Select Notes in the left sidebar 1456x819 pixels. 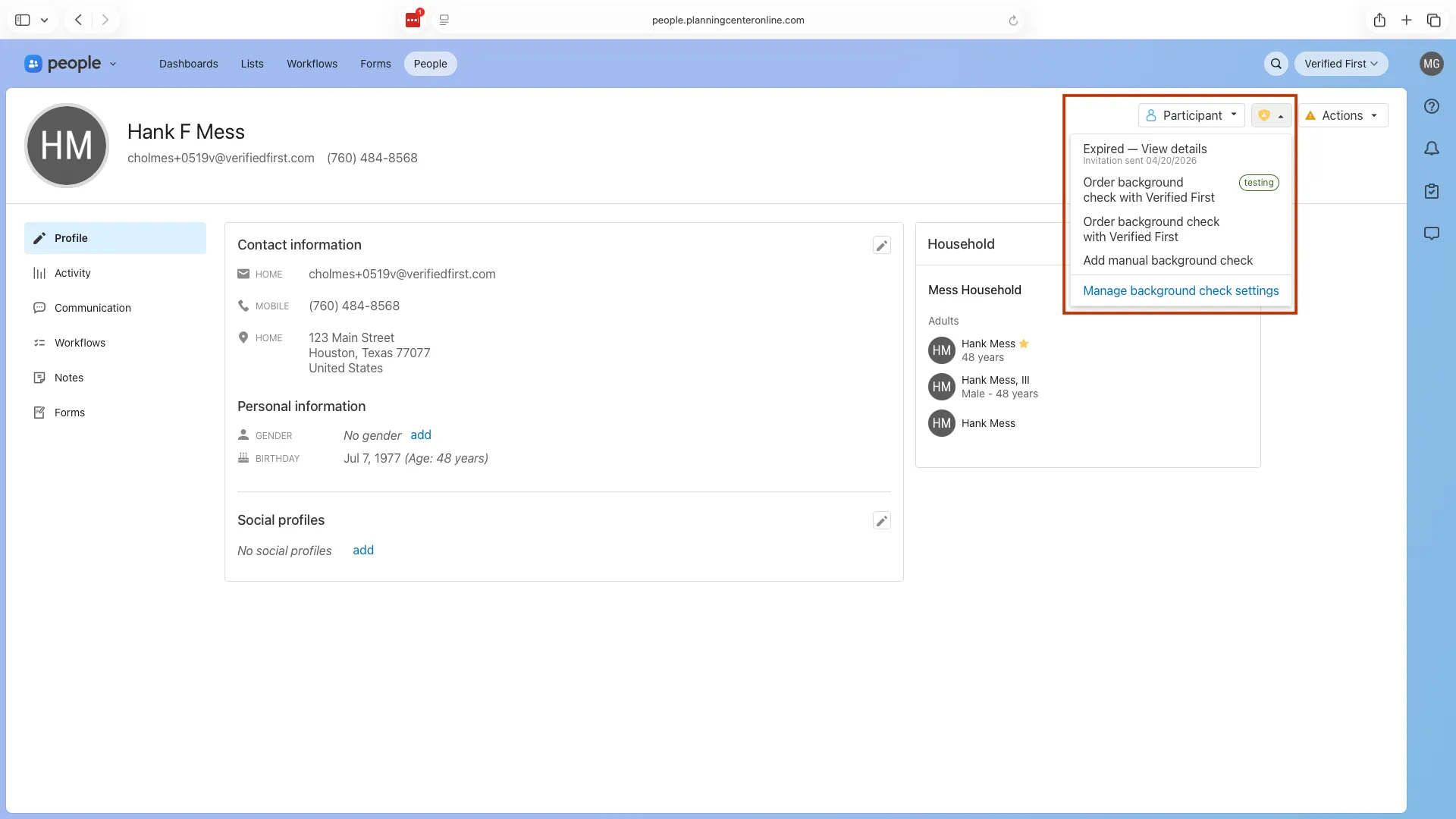68,377
